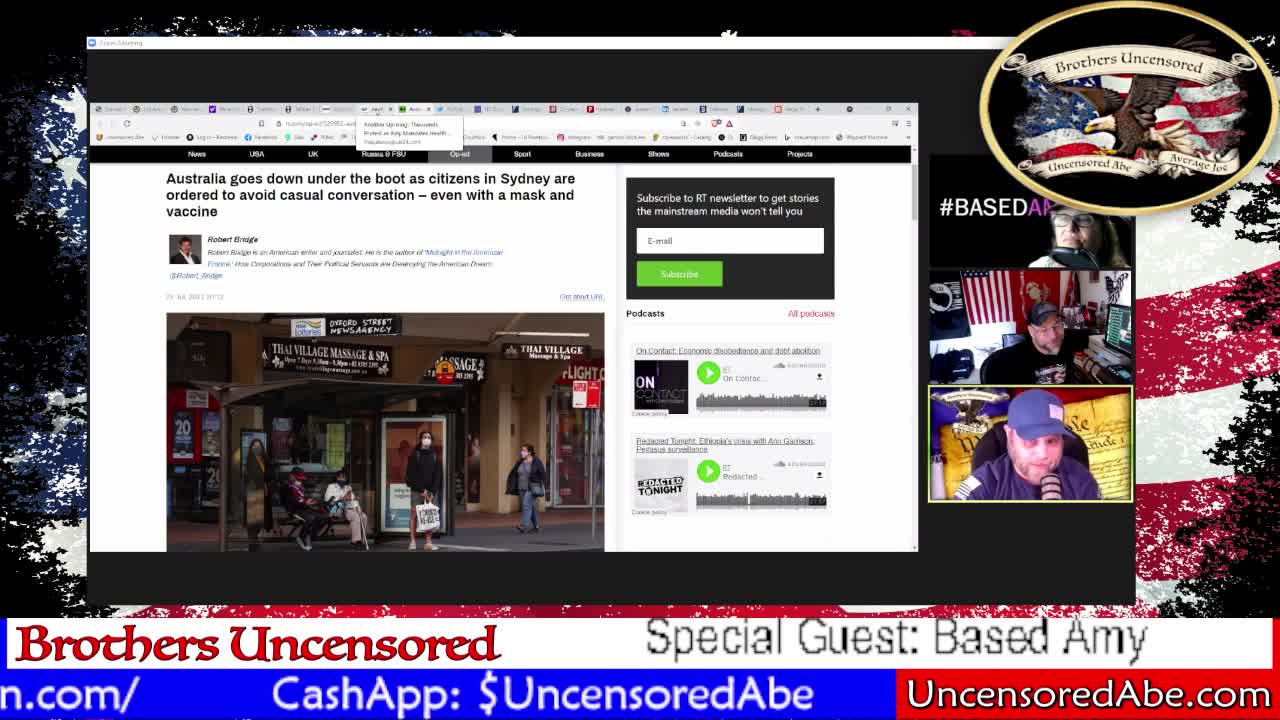Open a new browser tab with the plus icon

pos(818,108)
